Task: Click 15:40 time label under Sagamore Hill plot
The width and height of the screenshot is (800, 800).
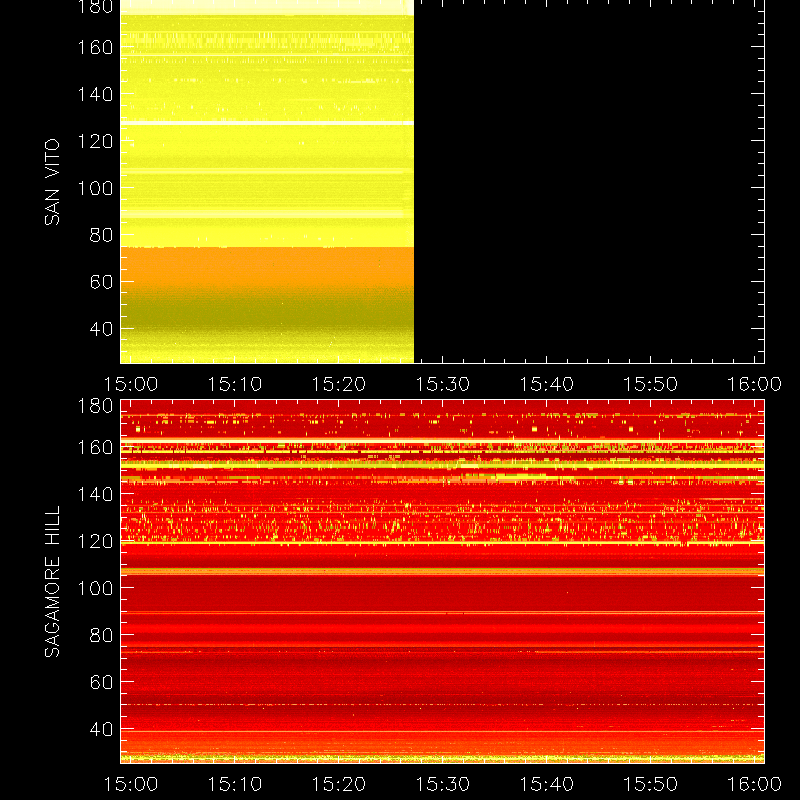Action: 546,784
